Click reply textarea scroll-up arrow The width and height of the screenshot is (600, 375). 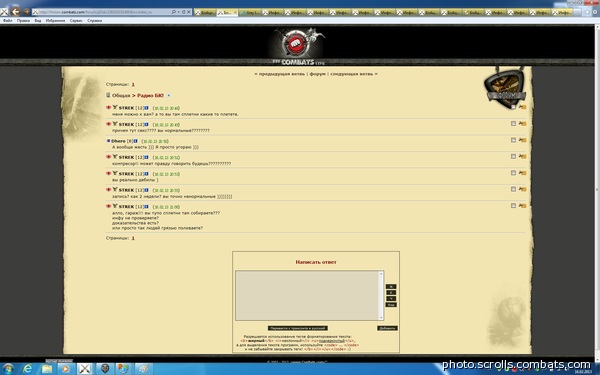[x=381, y=274]
